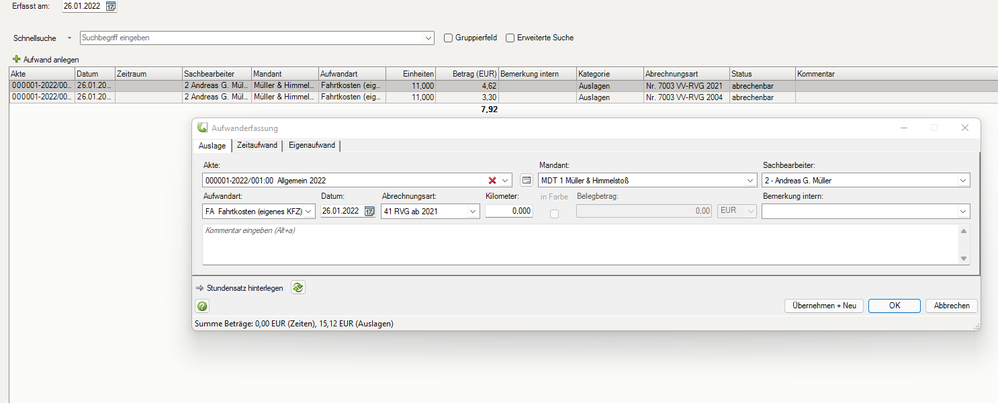This screenshot has width=998, height=403.
Task: Switch to the Eigenaufwand tab
Action: click(311, 146)
